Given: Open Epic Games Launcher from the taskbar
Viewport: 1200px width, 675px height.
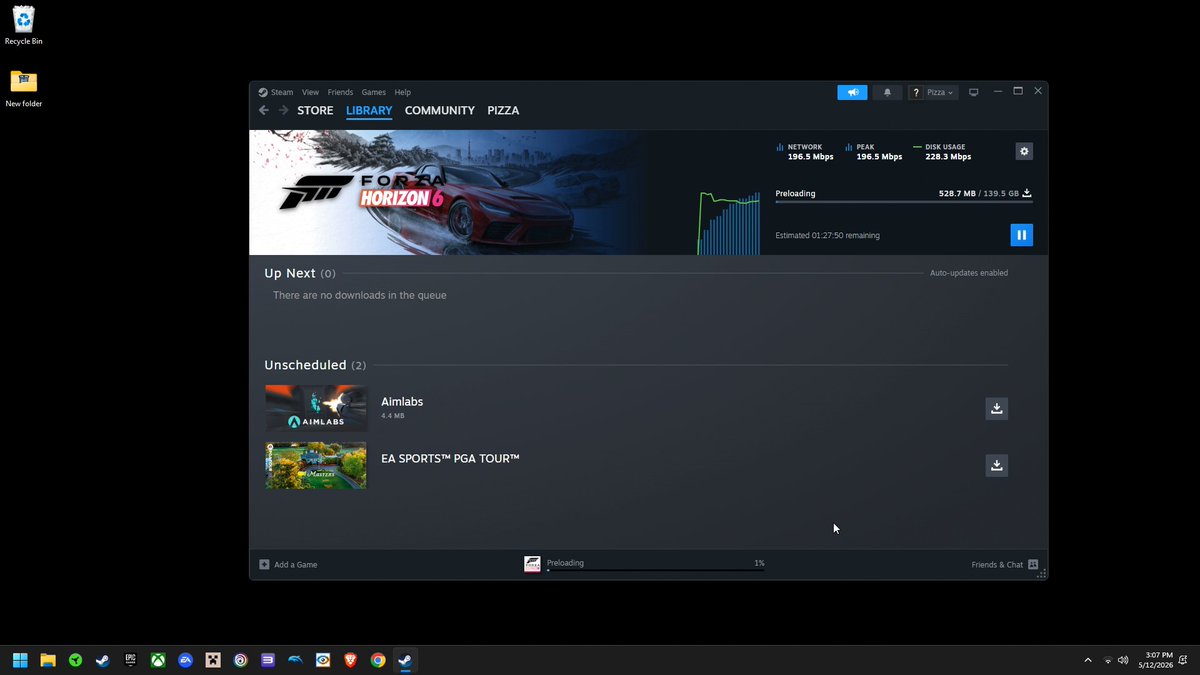Looking at the screenshot, I should coord(130,660).
